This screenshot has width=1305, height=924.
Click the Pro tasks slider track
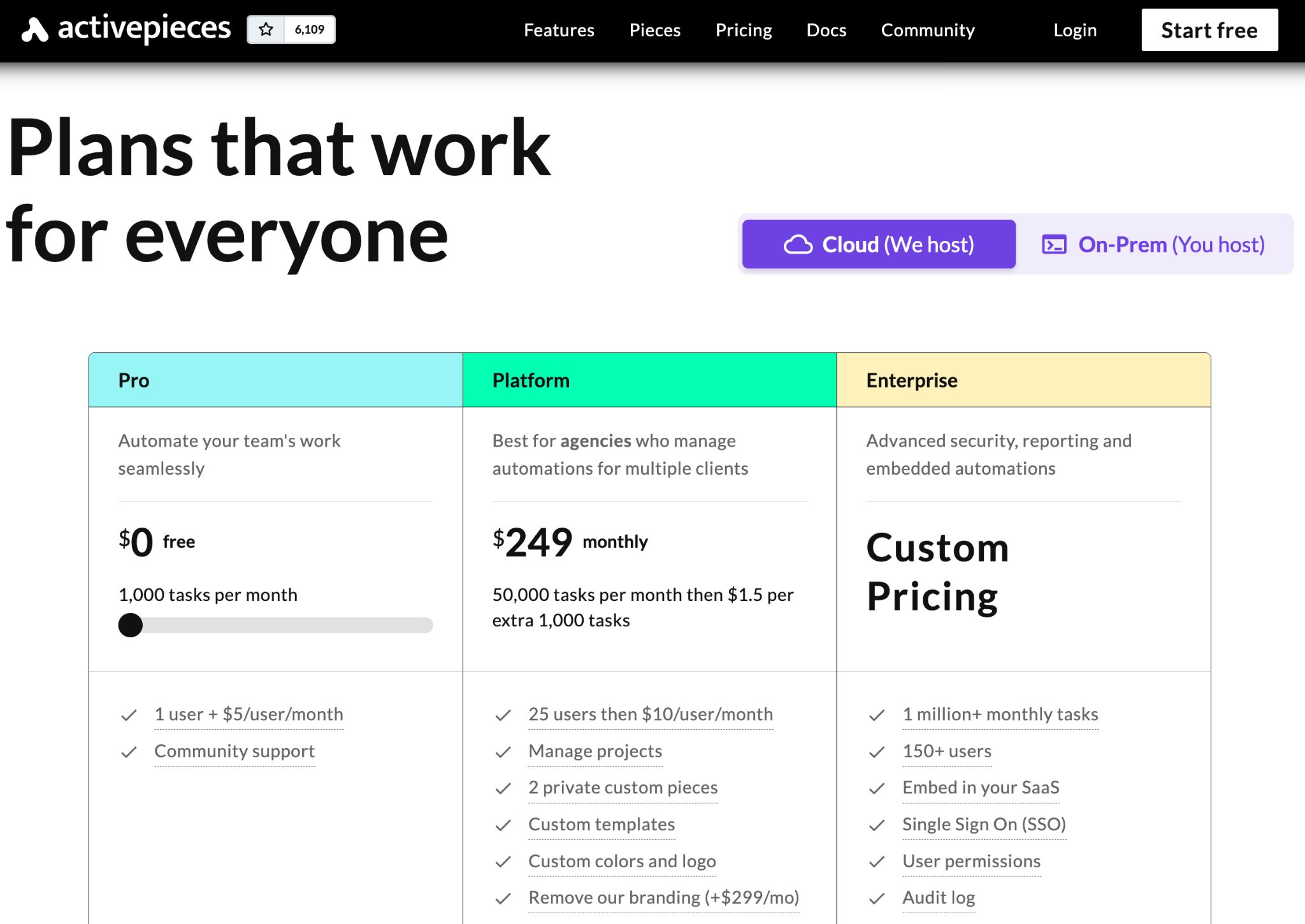tap(276, 625)
